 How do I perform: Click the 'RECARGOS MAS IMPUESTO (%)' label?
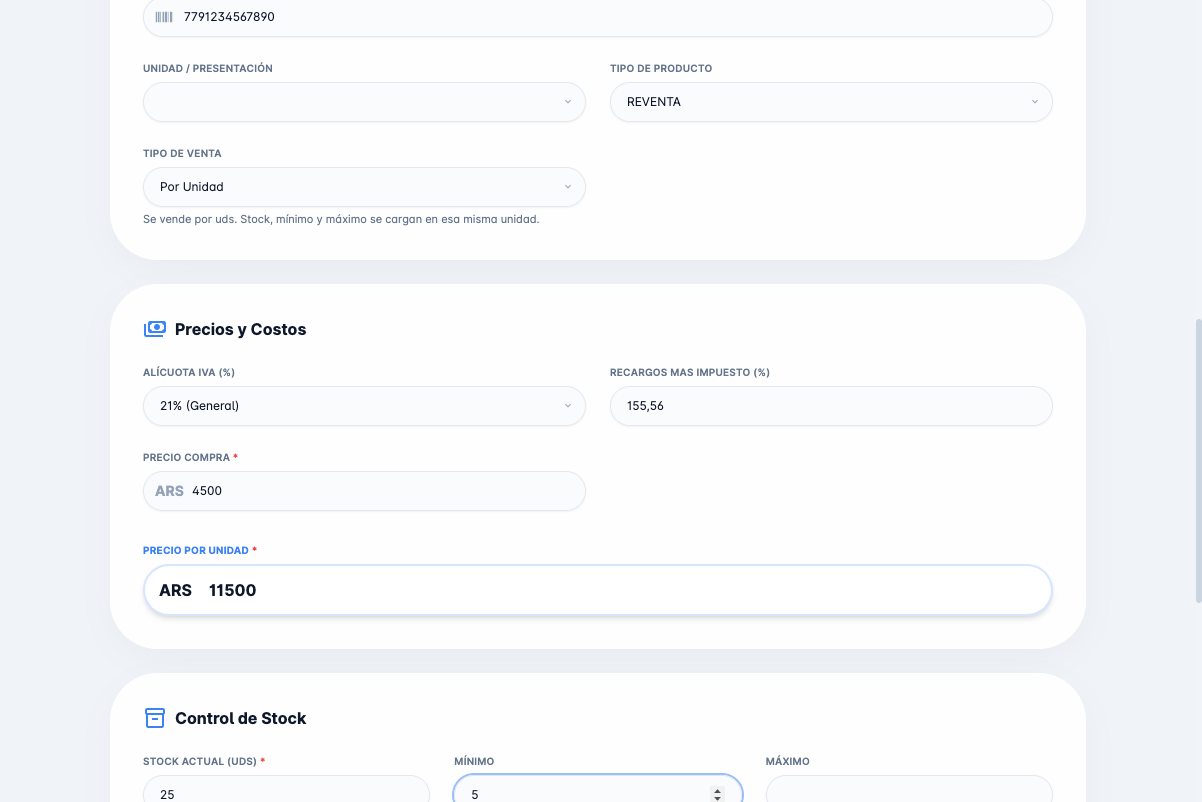[690, 373]
